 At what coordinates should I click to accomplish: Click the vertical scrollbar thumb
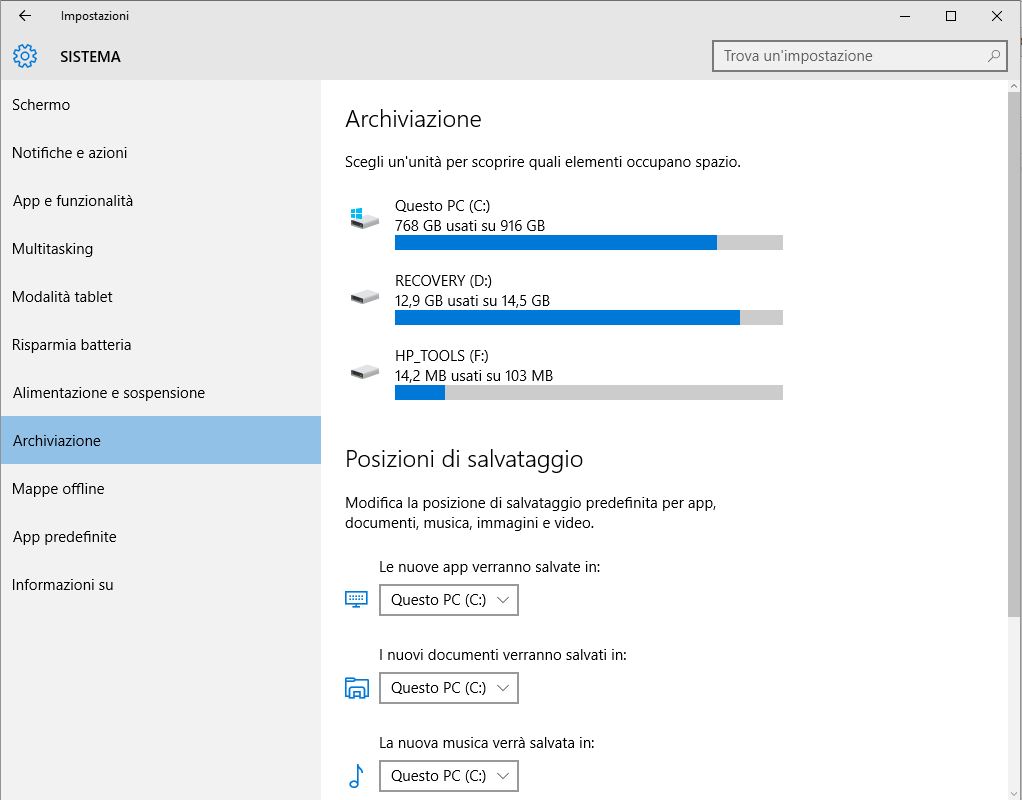(1014, 350)
